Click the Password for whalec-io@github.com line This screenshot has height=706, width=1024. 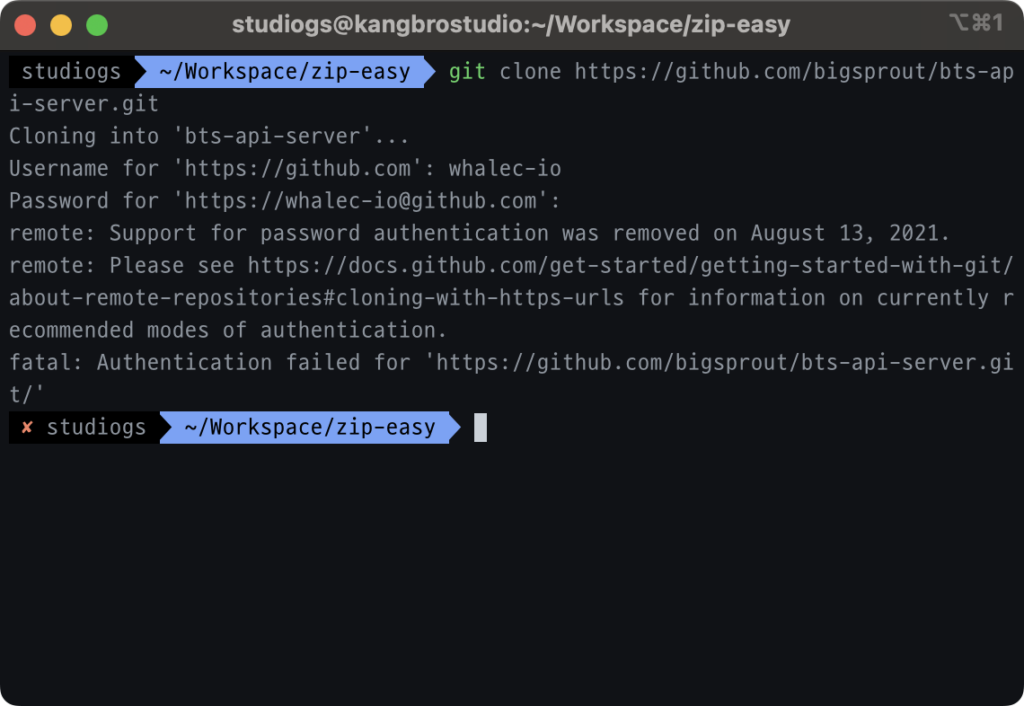285,201
